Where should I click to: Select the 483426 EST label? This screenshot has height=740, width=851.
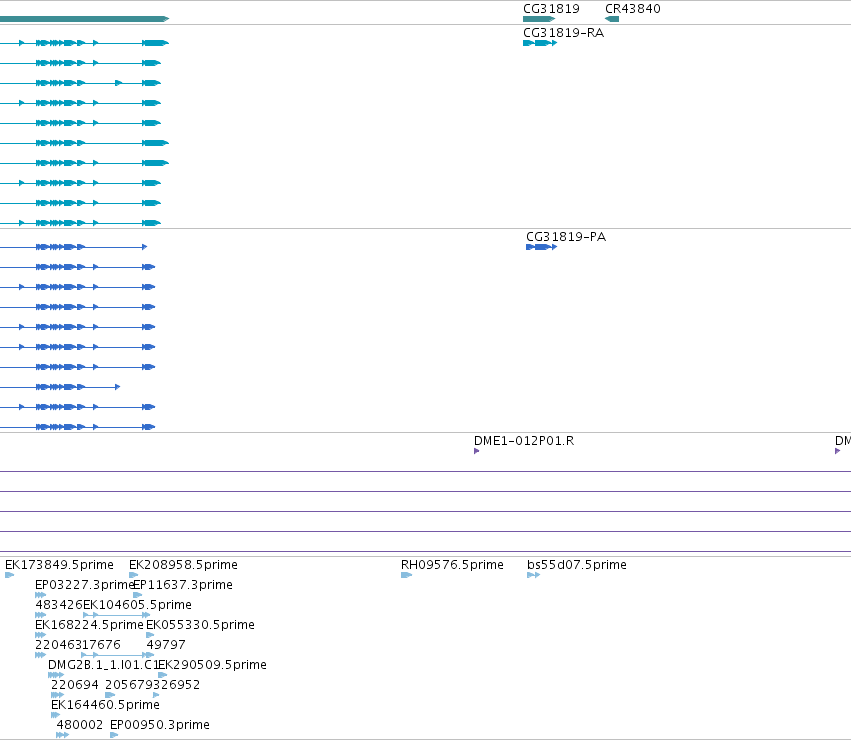(x=59, y=605)
